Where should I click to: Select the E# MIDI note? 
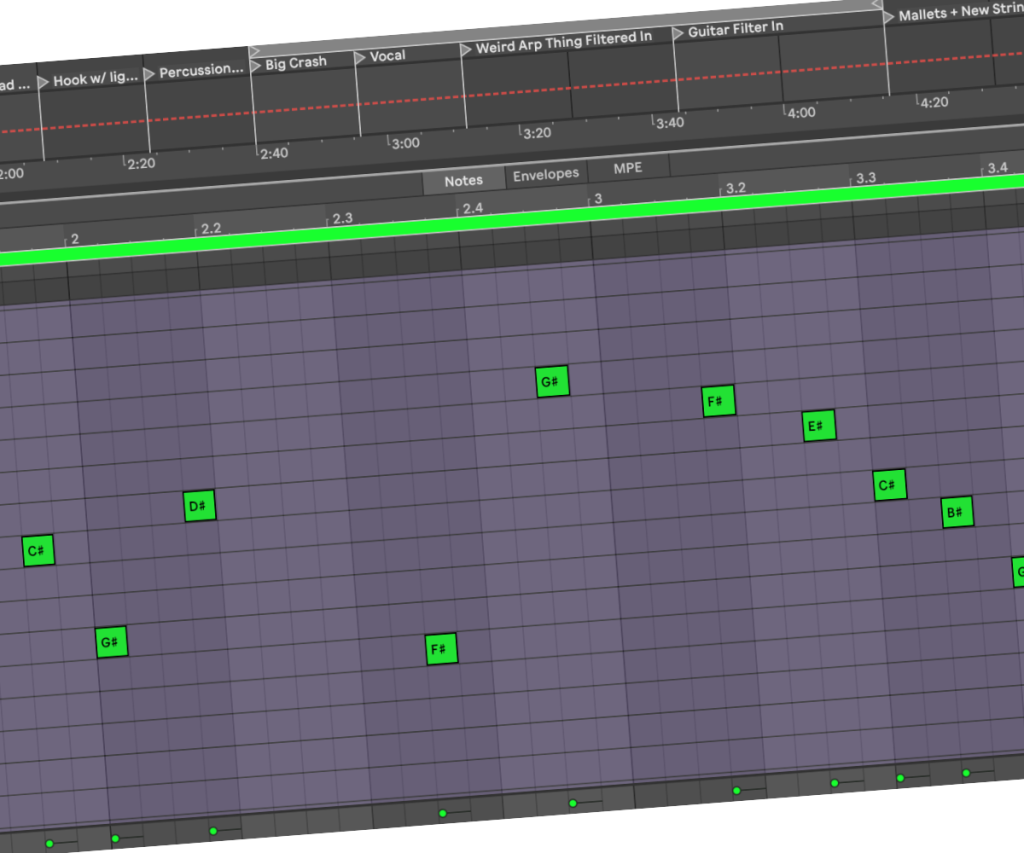(818, 426)
